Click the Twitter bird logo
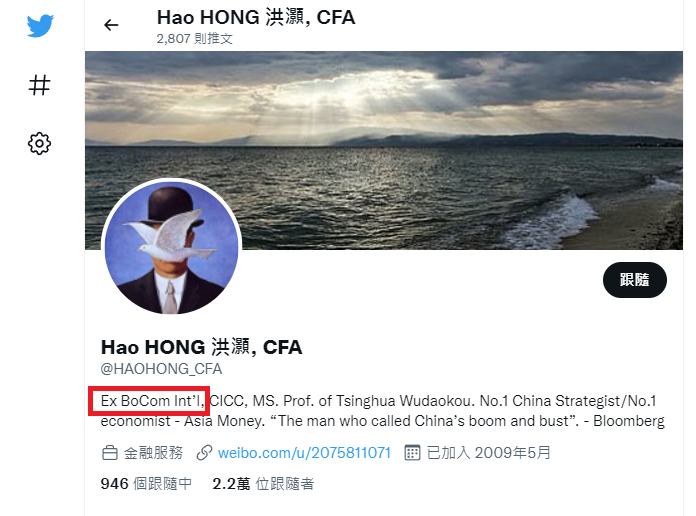This screenshot has height=516, width=696. (x=40, y=26)
